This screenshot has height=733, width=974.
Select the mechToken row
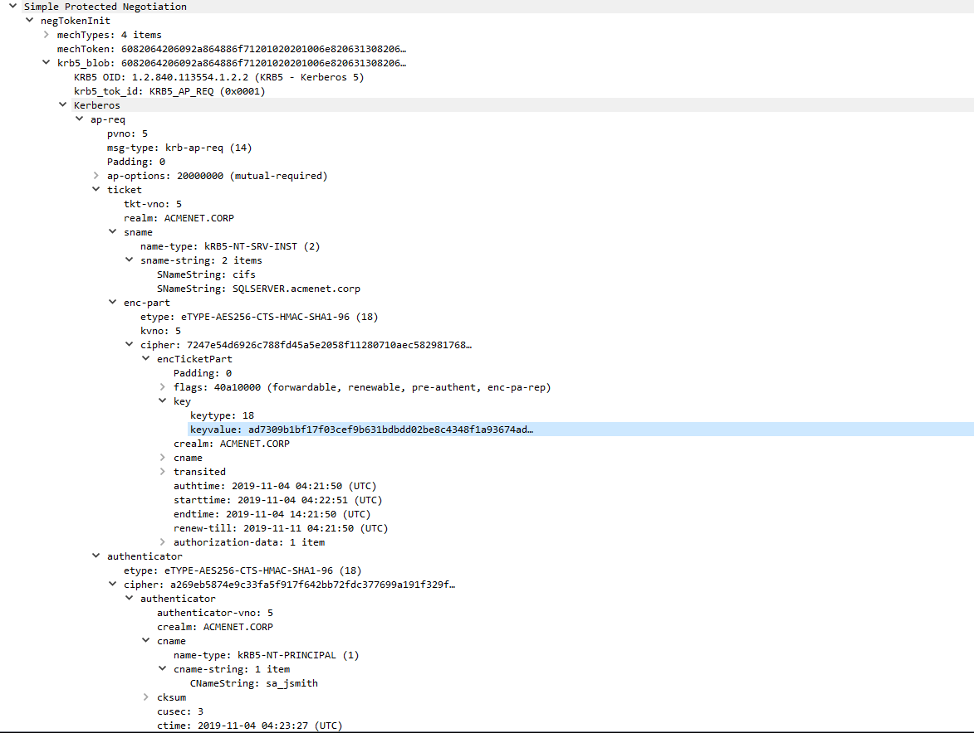click(231, 49)
